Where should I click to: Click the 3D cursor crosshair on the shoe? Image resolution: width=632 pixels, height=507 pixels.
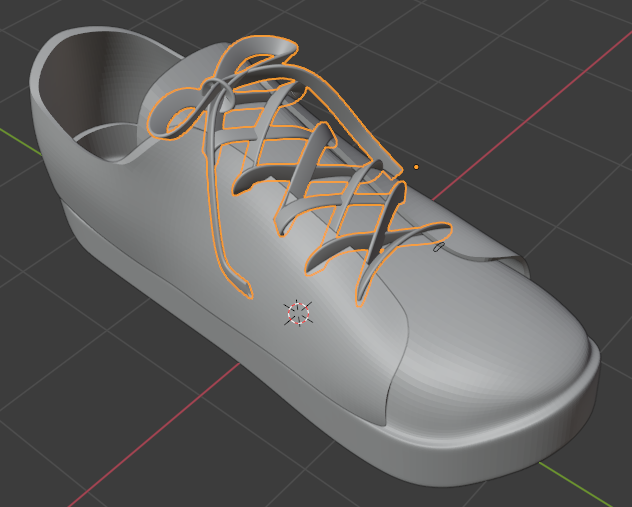pos(299,312)
